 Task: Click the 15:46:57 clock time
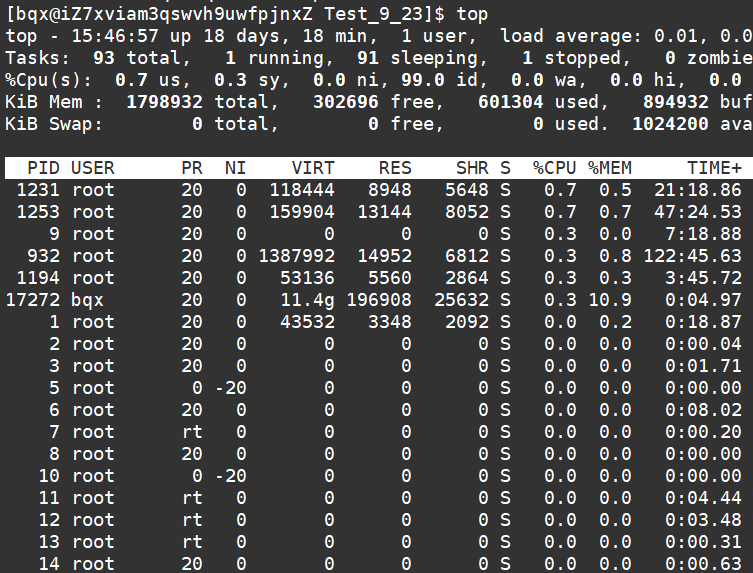(115, 36)
